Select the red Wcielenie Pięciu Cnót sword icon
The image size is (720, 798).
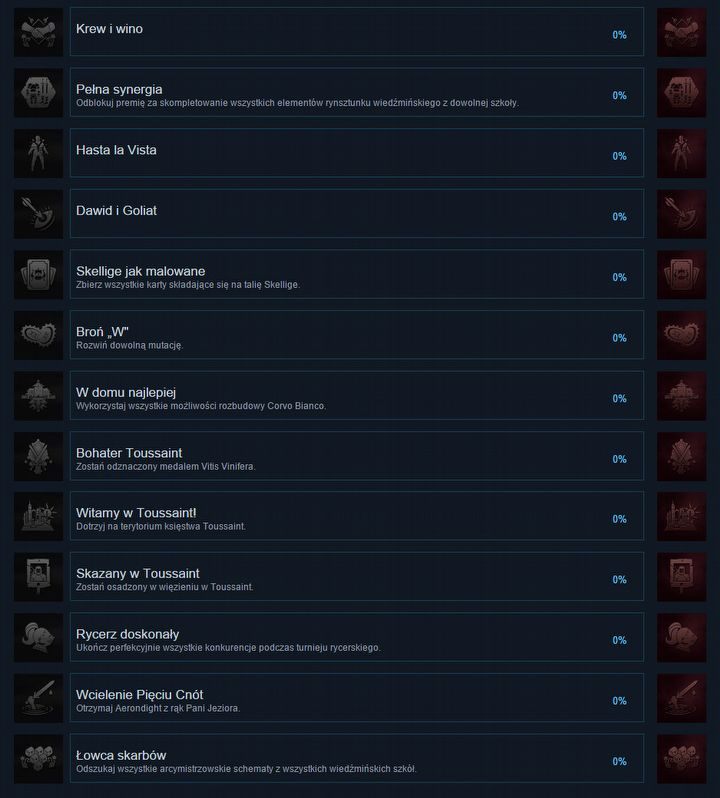(681, 698)
